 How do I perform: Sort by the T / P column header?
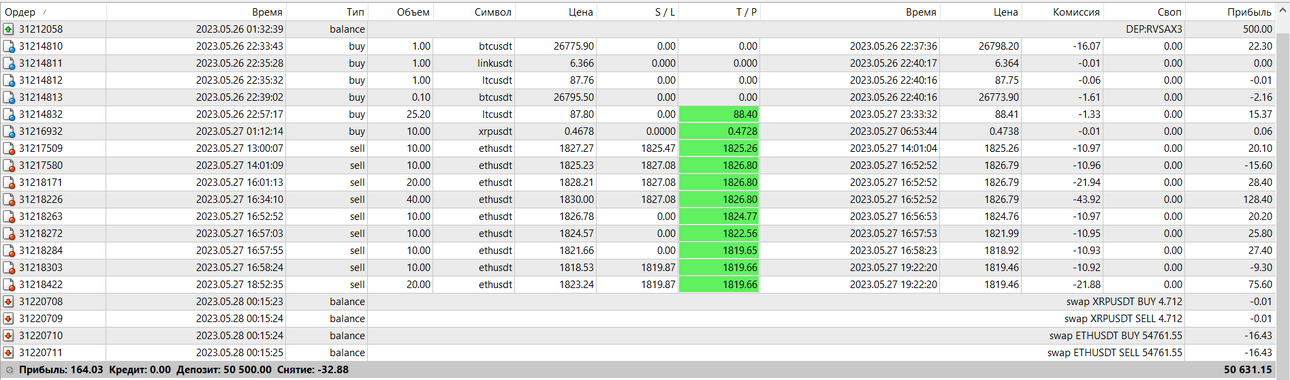tap(719, 12)
